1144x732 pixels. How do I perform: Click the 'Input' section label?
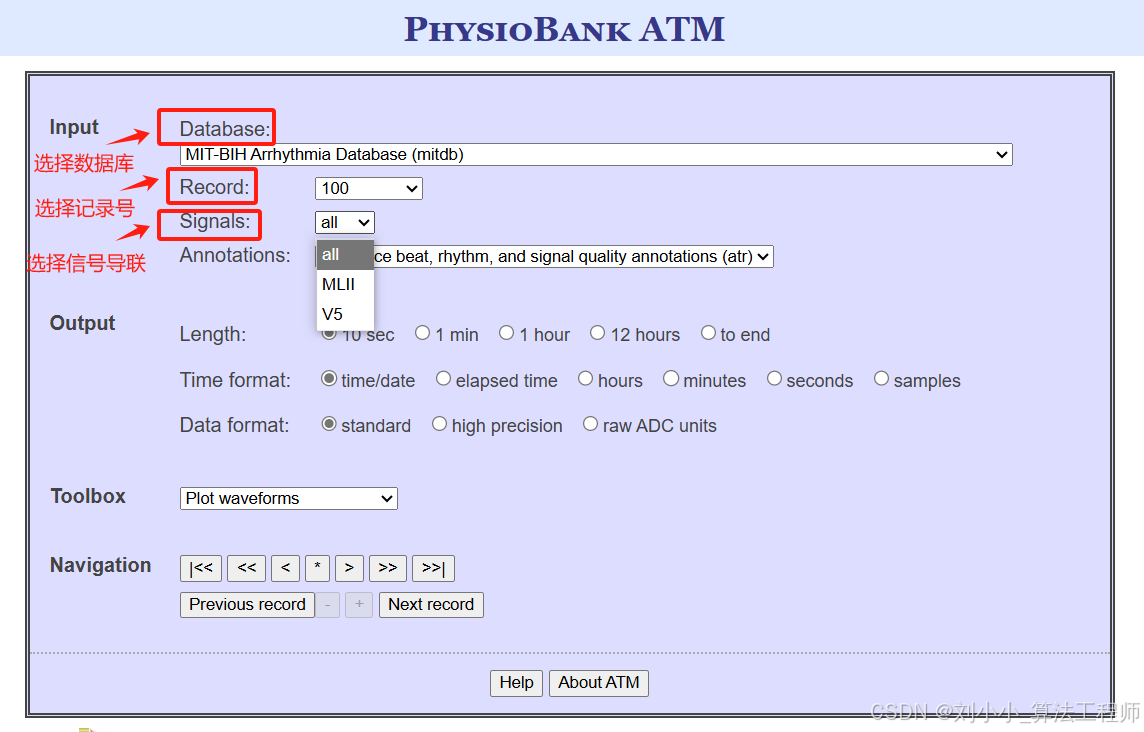tap(74, 127)
